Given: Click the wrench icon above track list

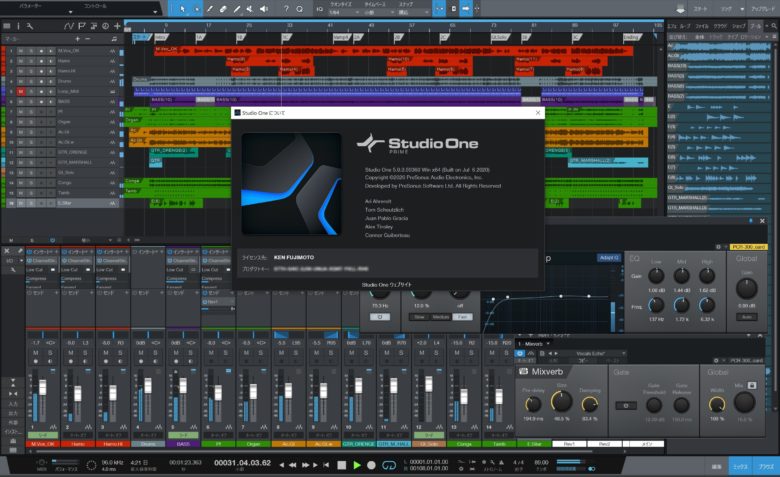Looking at the screenshot, I should pos(30,26).
